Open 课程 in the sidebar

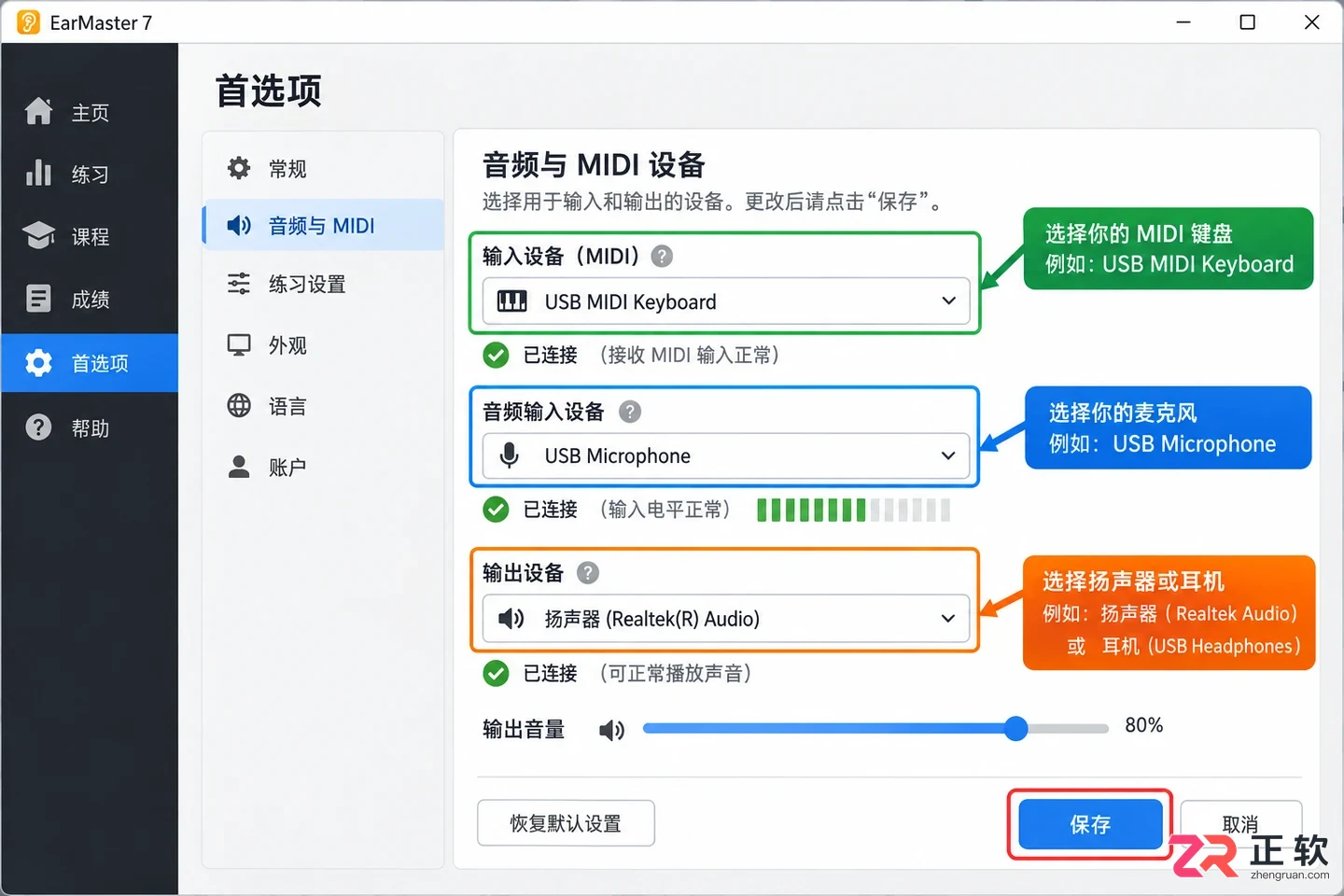point(90,236)
